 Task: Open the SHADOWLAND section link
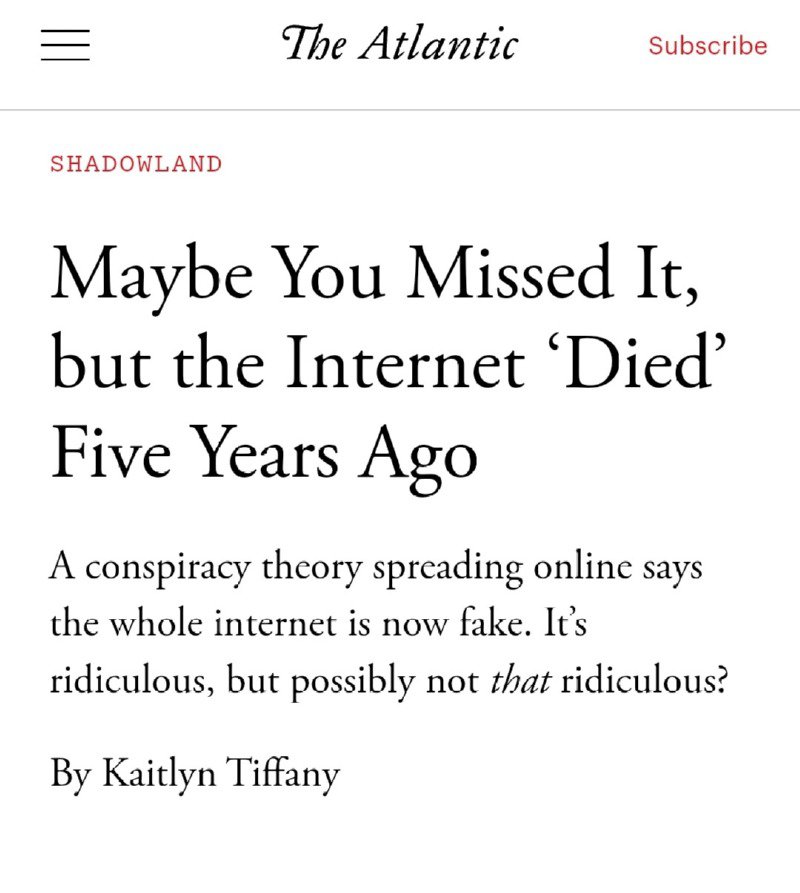[136, 164]
